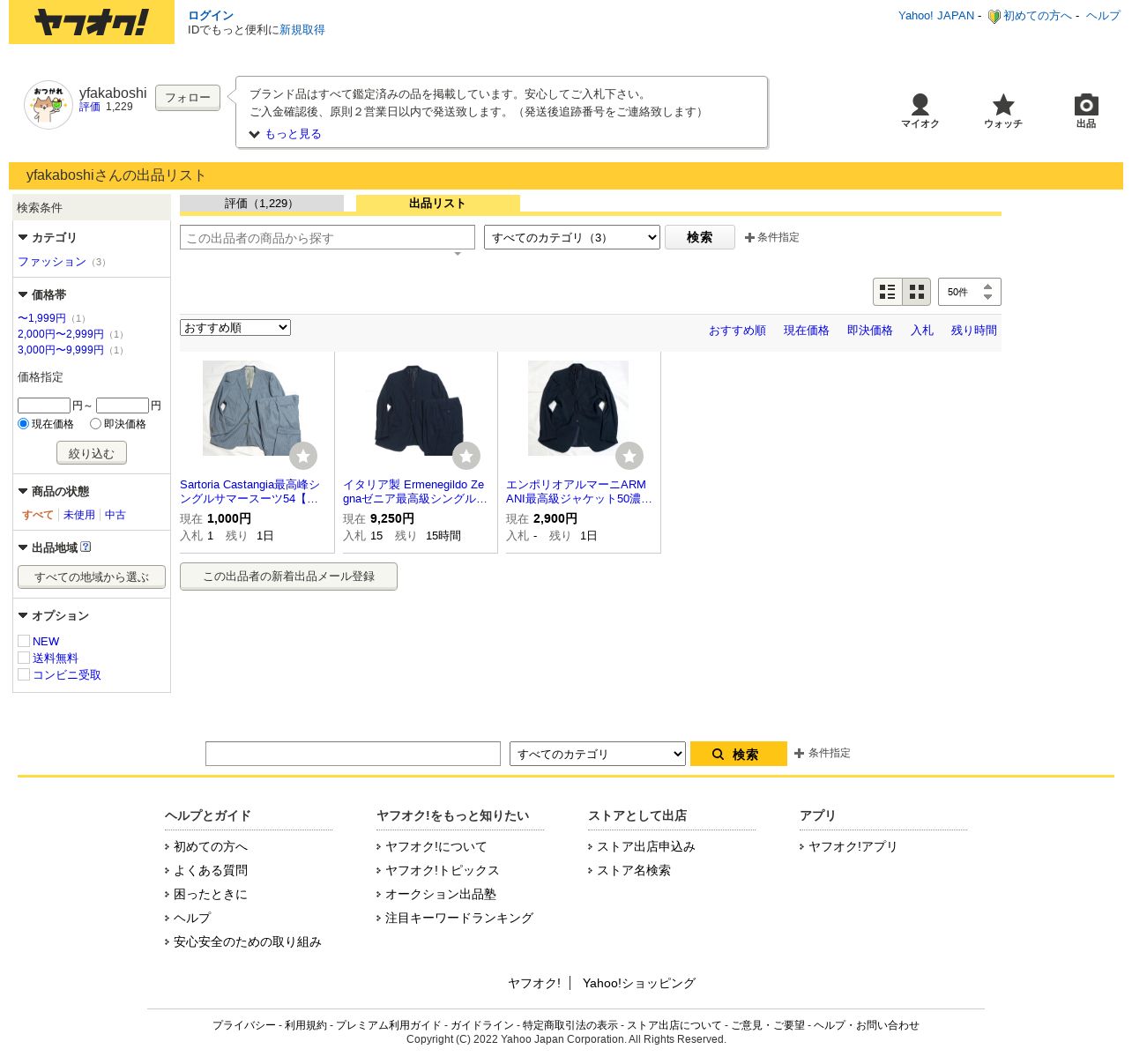Image resolution: width=1132 pixels, height=1064 pixels.
Task: Filter by 〜1,999円 price range
Action: pyautogui.click(x=41, y=318)
